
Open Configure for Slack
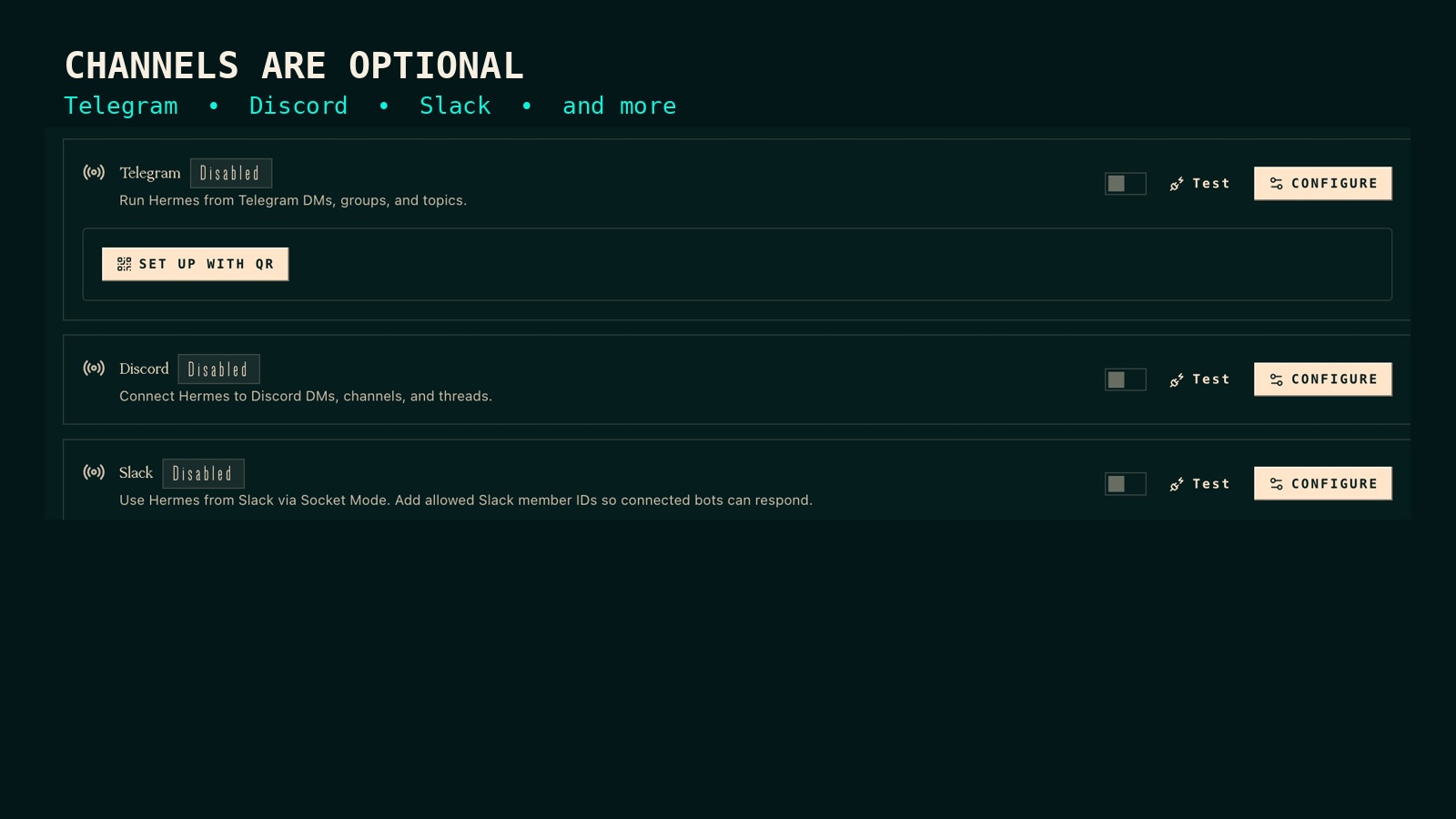1323,483
